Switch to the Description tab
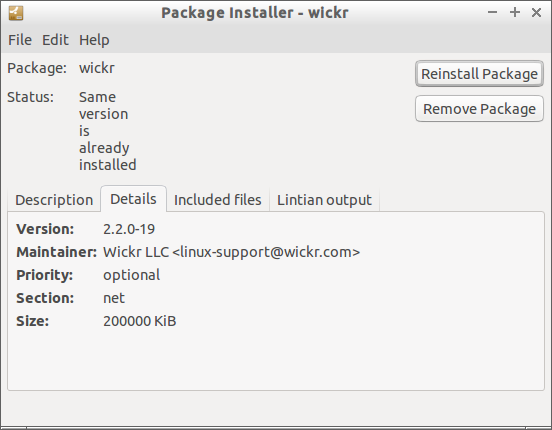 tap(54, 200)
